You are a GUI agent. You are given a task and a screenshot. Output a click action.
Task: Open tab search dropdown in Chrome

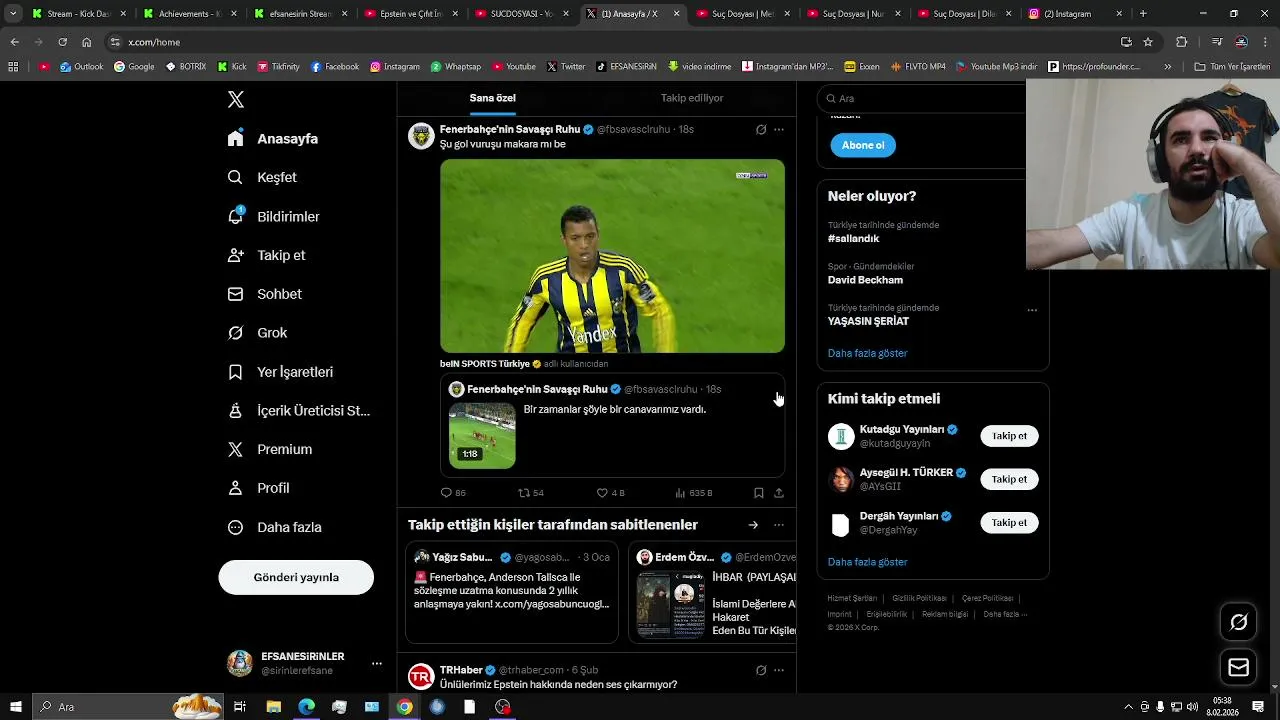coord(13,14)
